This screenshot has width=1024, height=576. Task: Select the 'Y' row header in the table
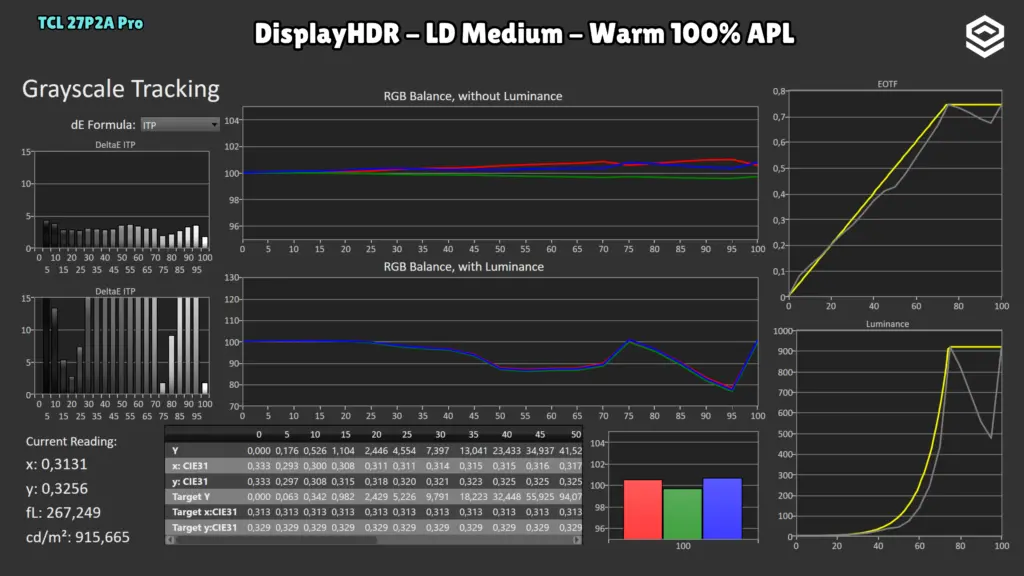[x=175, y=451]
